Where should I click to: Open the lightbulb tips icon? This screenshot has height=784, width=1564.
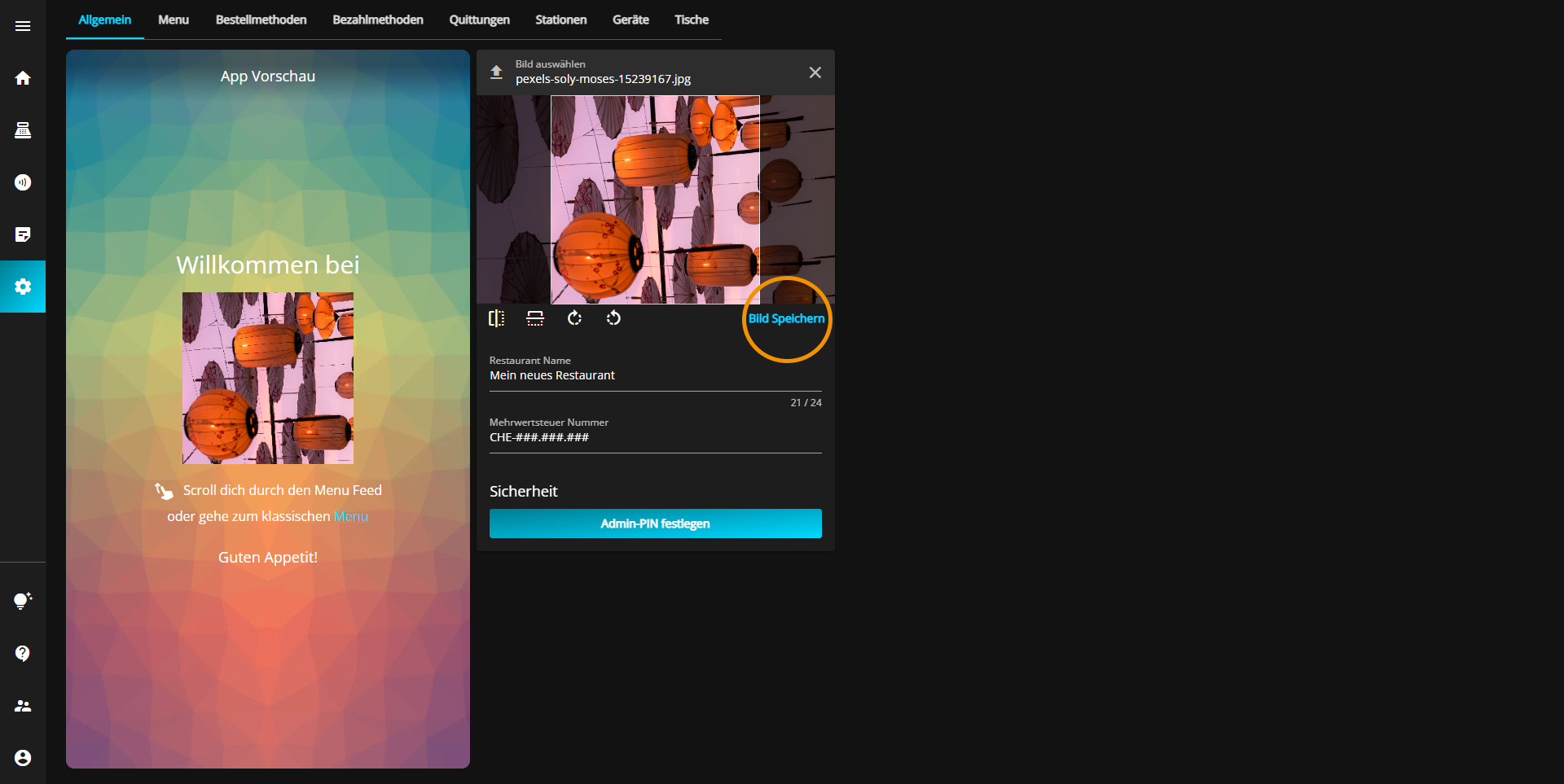(x=23, y=601)
